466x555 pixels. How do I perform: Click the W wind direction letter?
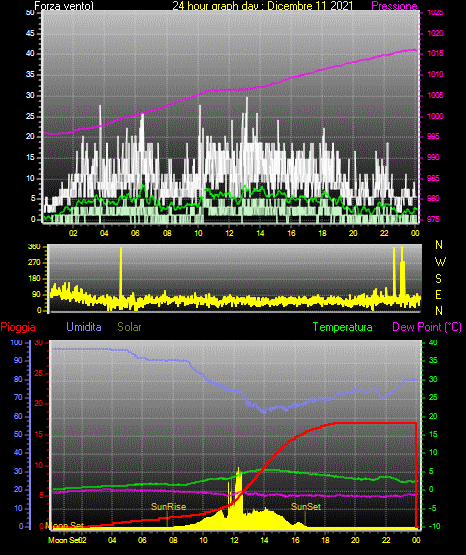[440, 262]
